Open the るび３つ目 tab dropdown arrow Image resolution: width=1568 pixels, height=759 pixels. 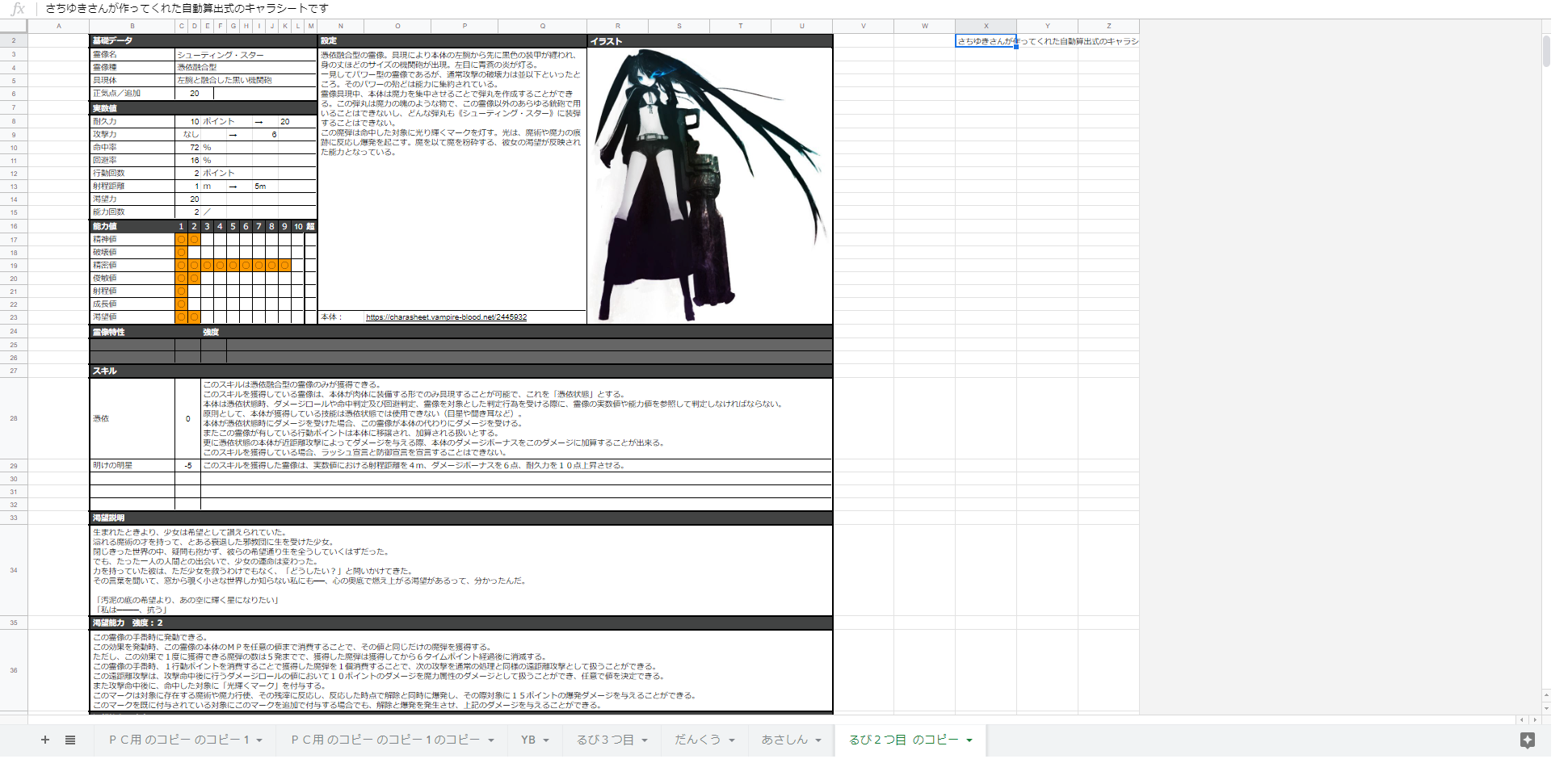click(x=645, y=740)
